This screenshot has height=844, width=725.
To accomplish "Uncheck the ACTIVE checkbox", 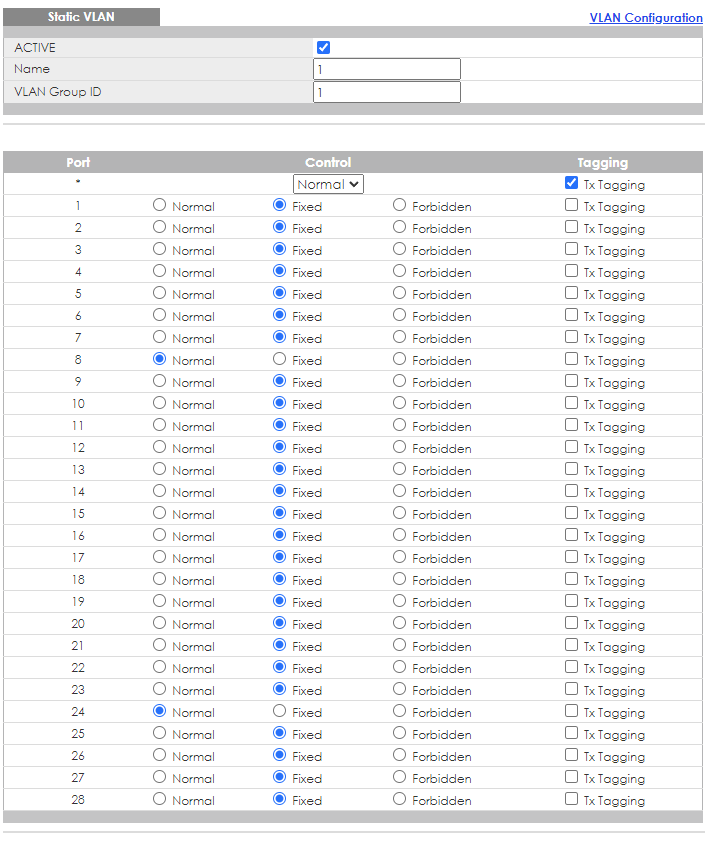I will 323,47.
